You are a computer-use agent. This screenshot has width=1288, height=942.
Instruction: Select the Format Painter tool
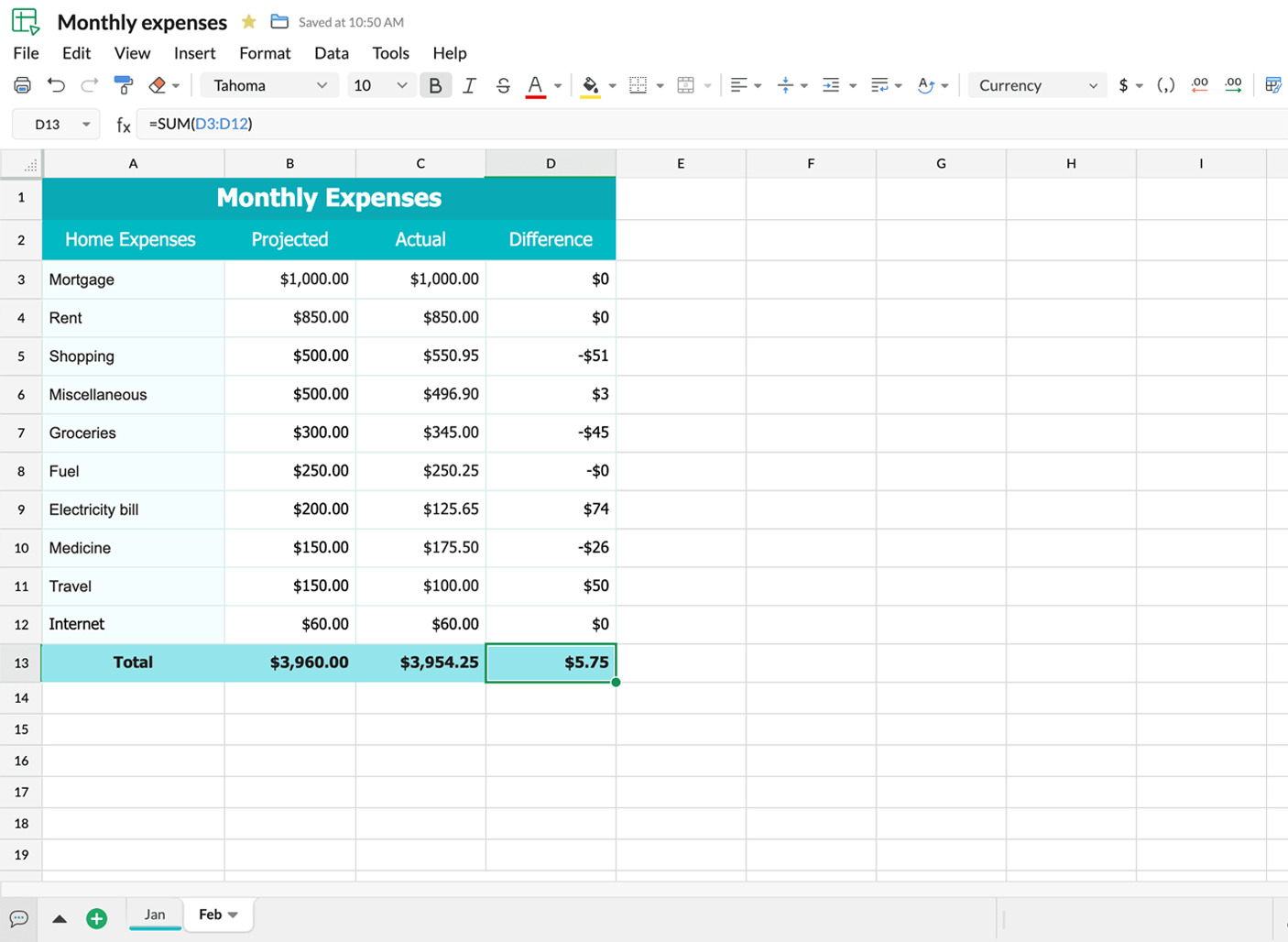point(124,84)
